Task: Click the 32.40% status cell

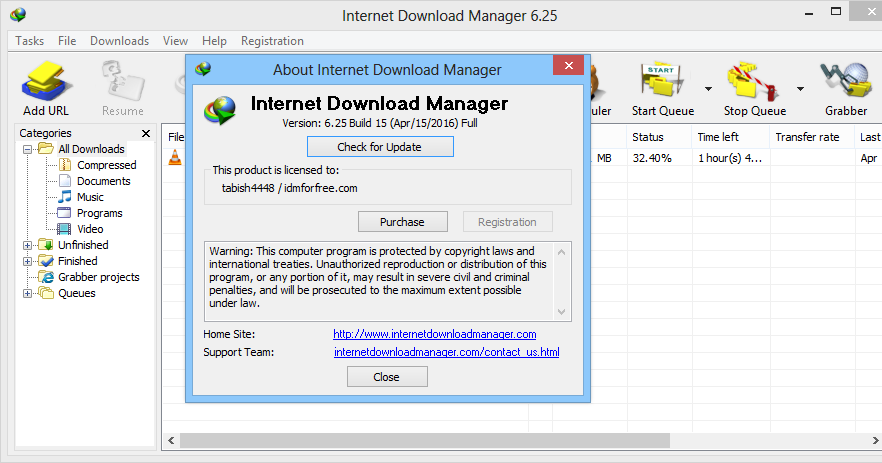Action: coord(652,158)
